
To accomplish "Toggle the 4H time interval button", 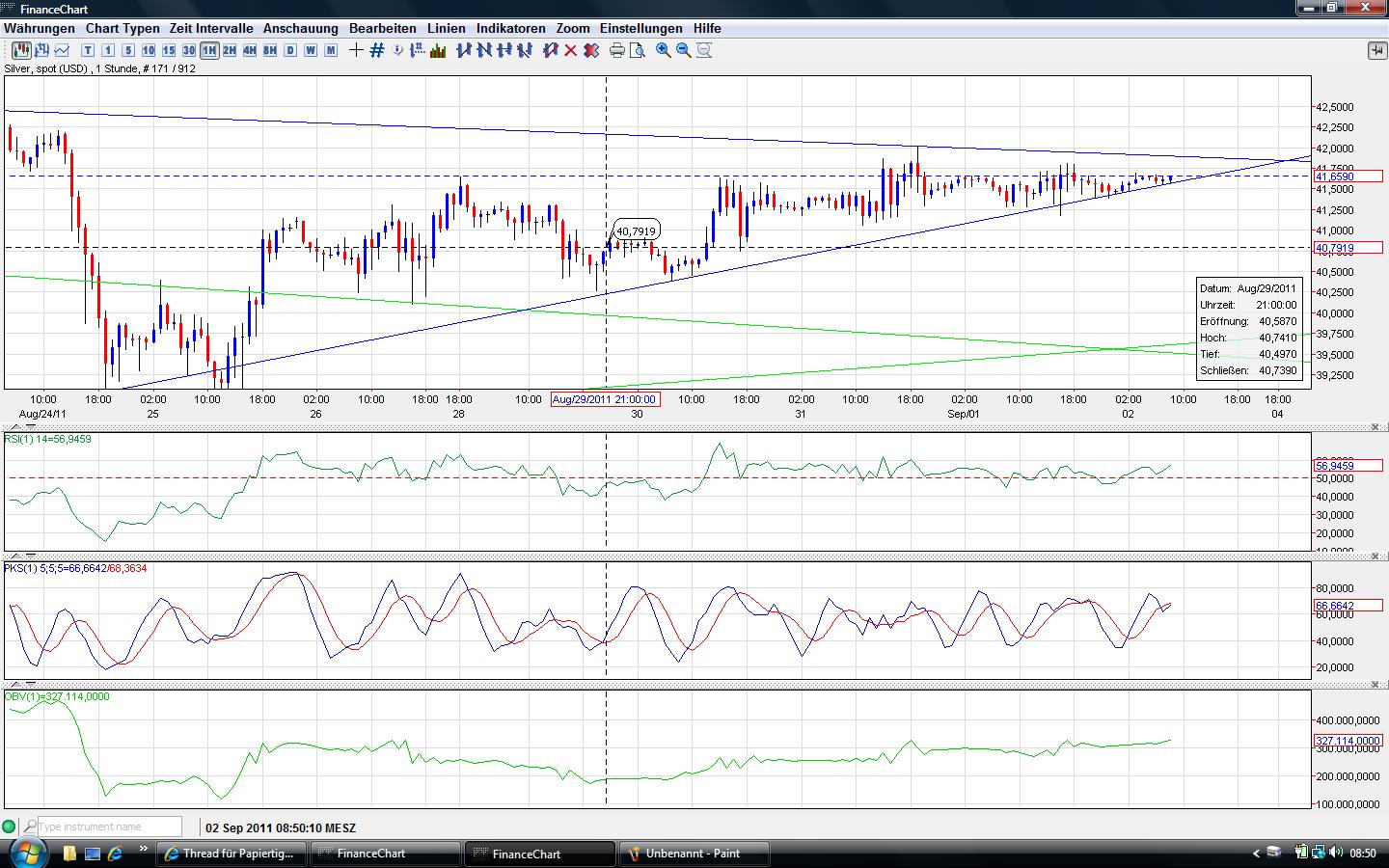I will (x=250, y=50).
